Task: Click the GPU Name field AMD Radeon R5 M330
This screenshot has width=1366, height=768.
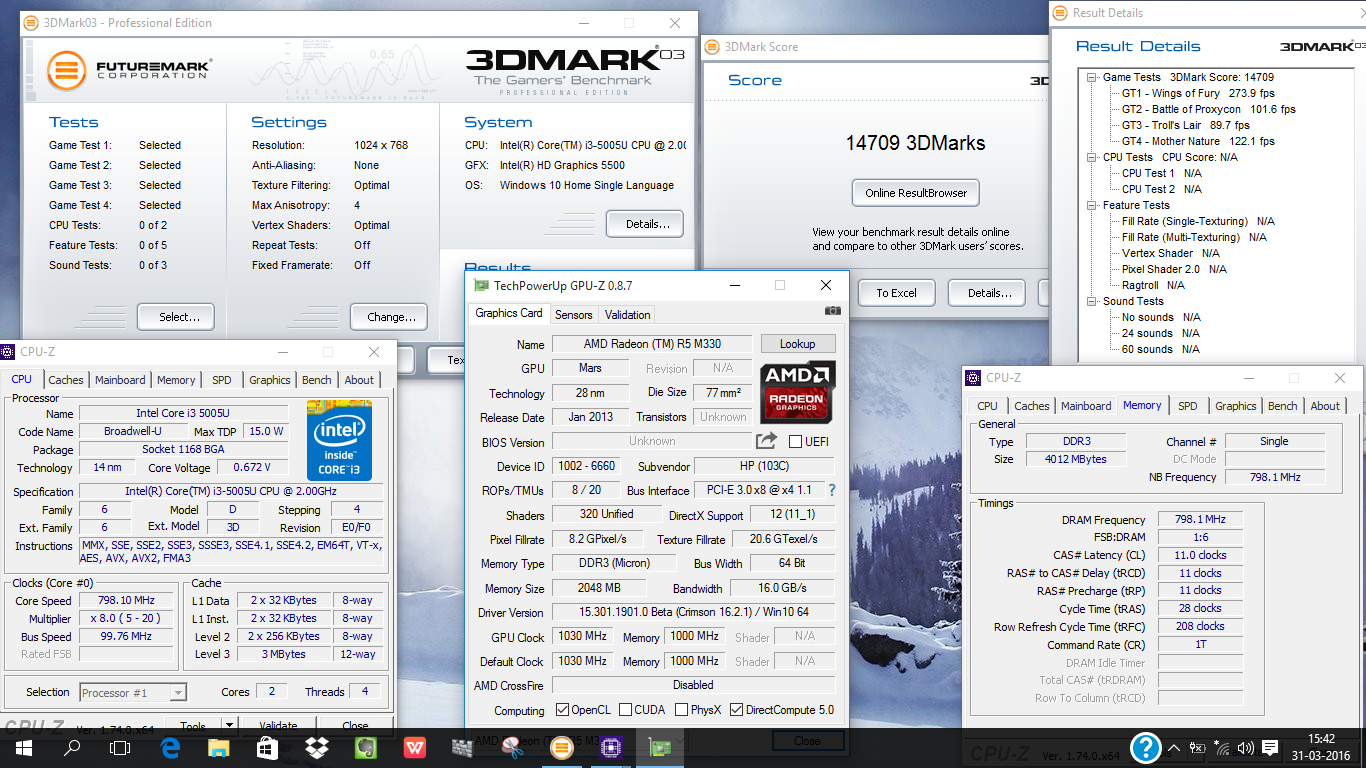Action: tap(652, 344)
